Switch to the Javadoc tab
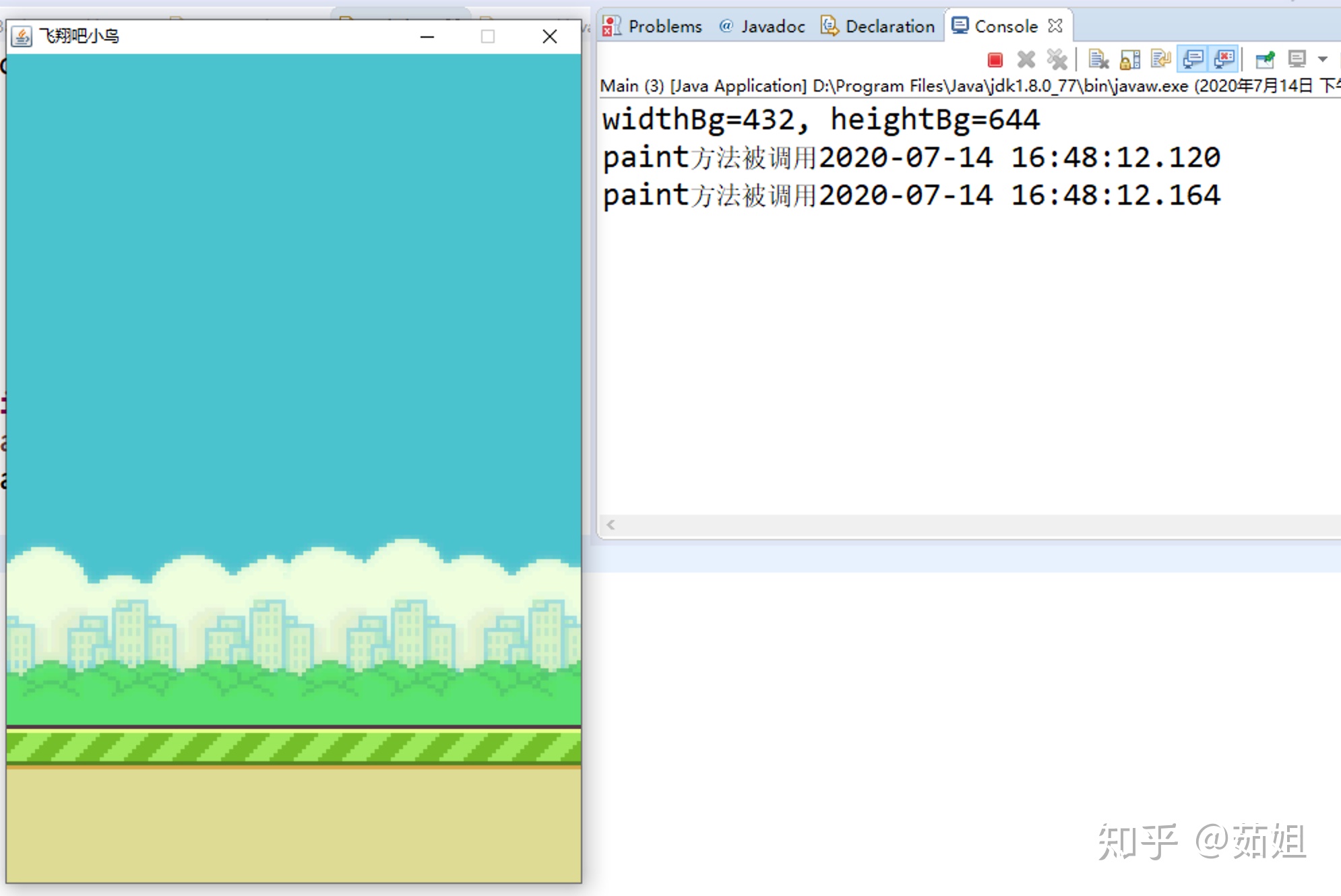 [x=762, y=26]
